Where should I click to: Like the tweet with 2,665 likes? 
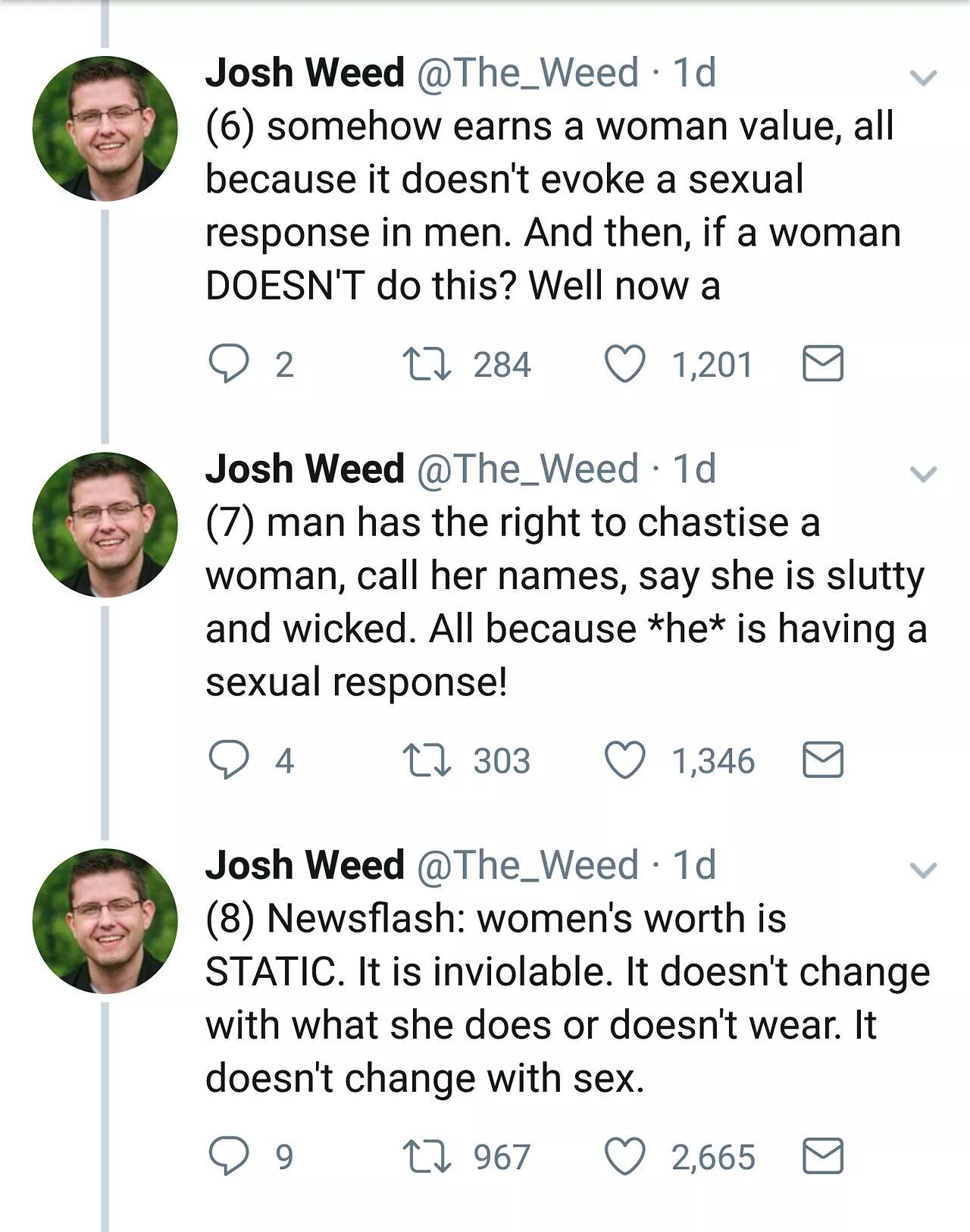pyautogui.click(x=624, y=1157)
